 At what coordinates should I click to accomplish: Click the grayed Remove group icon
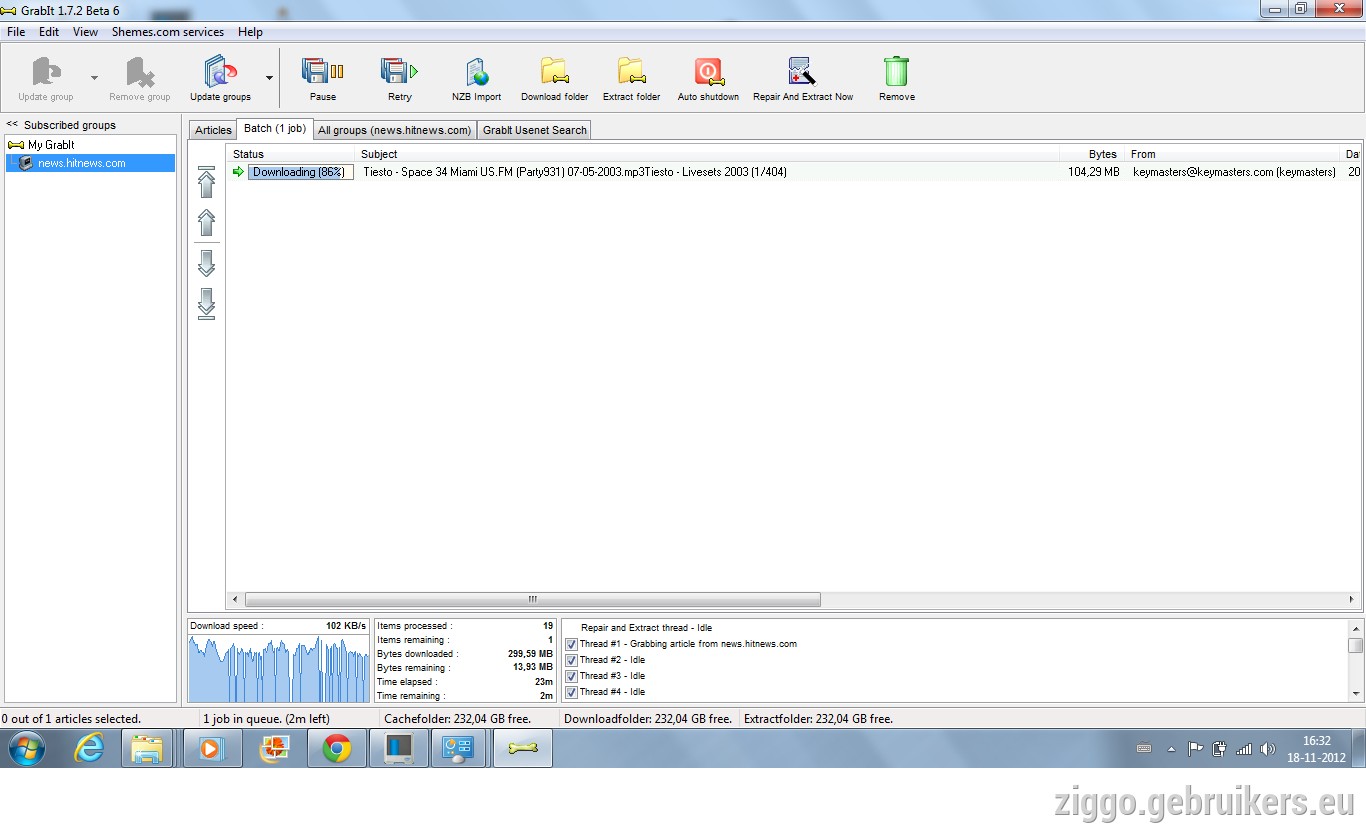click(140, 72)
